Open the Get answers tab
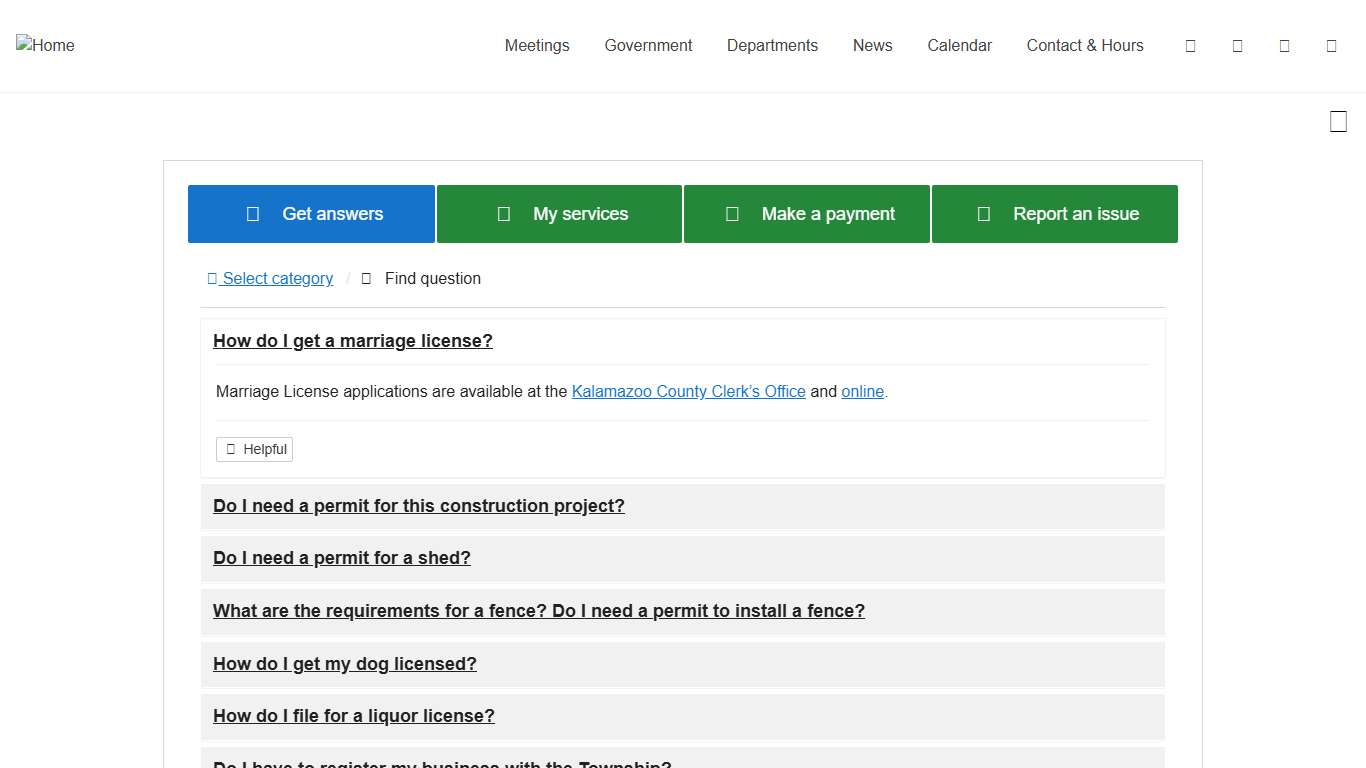This screenshot has width=1366, height=768. click(x=311, y=214)
